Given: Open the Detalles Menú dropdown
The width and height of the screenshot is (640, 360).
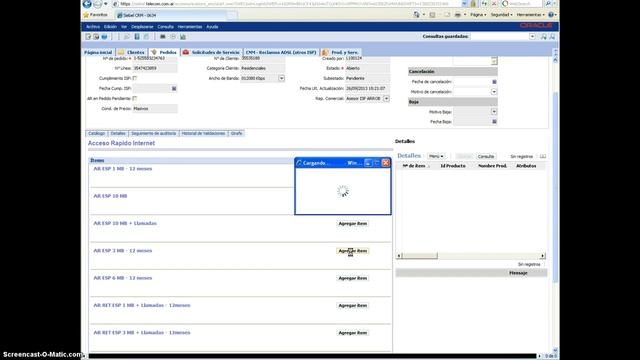Looking at the screenshot, I should (436, 156).
